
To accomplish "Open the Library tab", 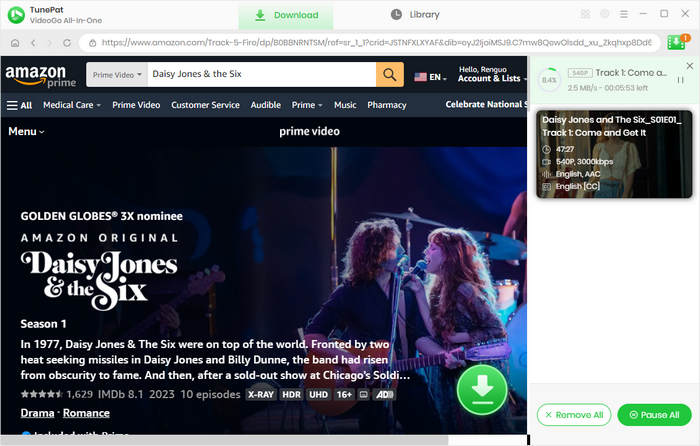I will click(x=415, y=15).
